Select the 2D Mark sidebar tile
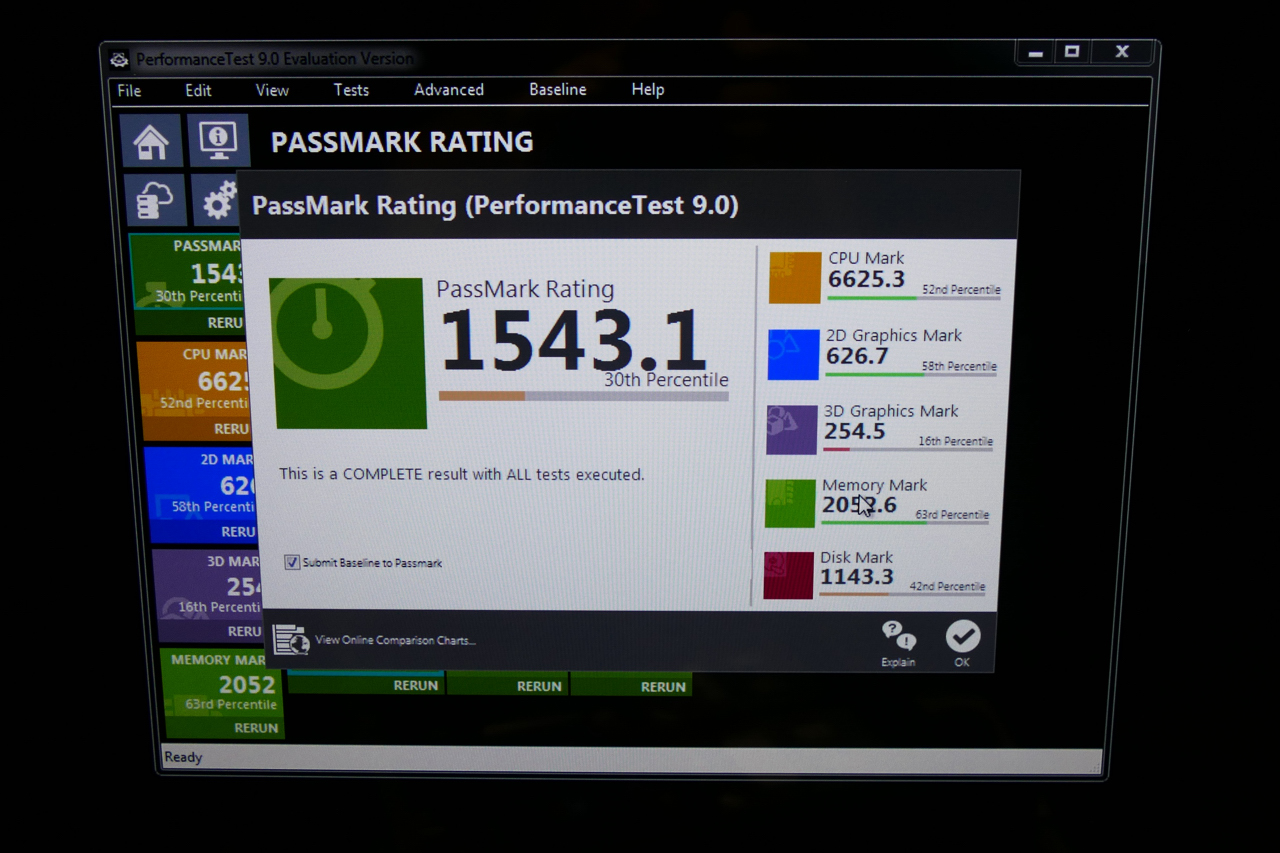1280x853 pixels. click(x=200, y=495)
